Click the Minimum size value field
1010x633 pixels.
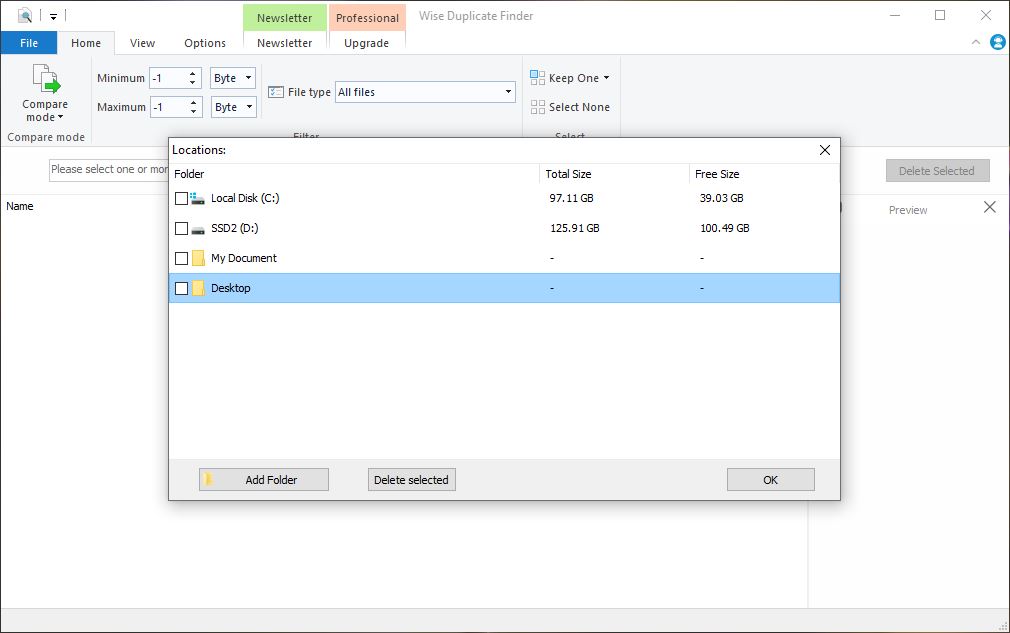(x=169, y=78)
